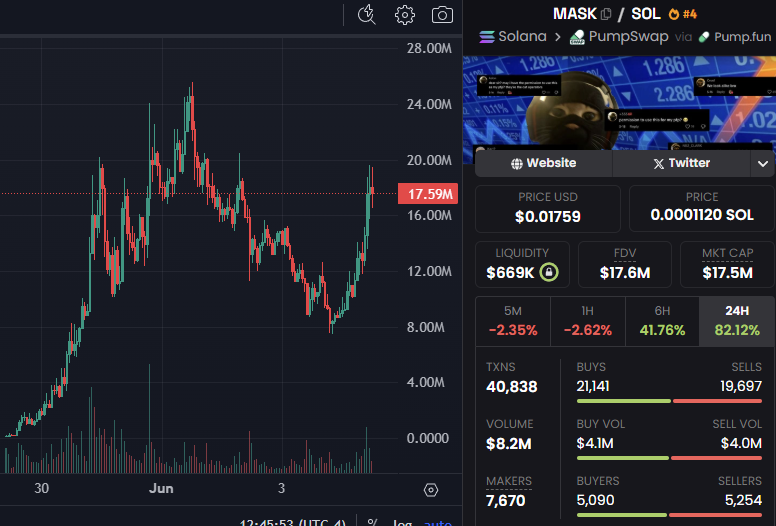Viewport: 776px width, 526px height.
Task: Open chart time zone settings icon
Action: 431,490
